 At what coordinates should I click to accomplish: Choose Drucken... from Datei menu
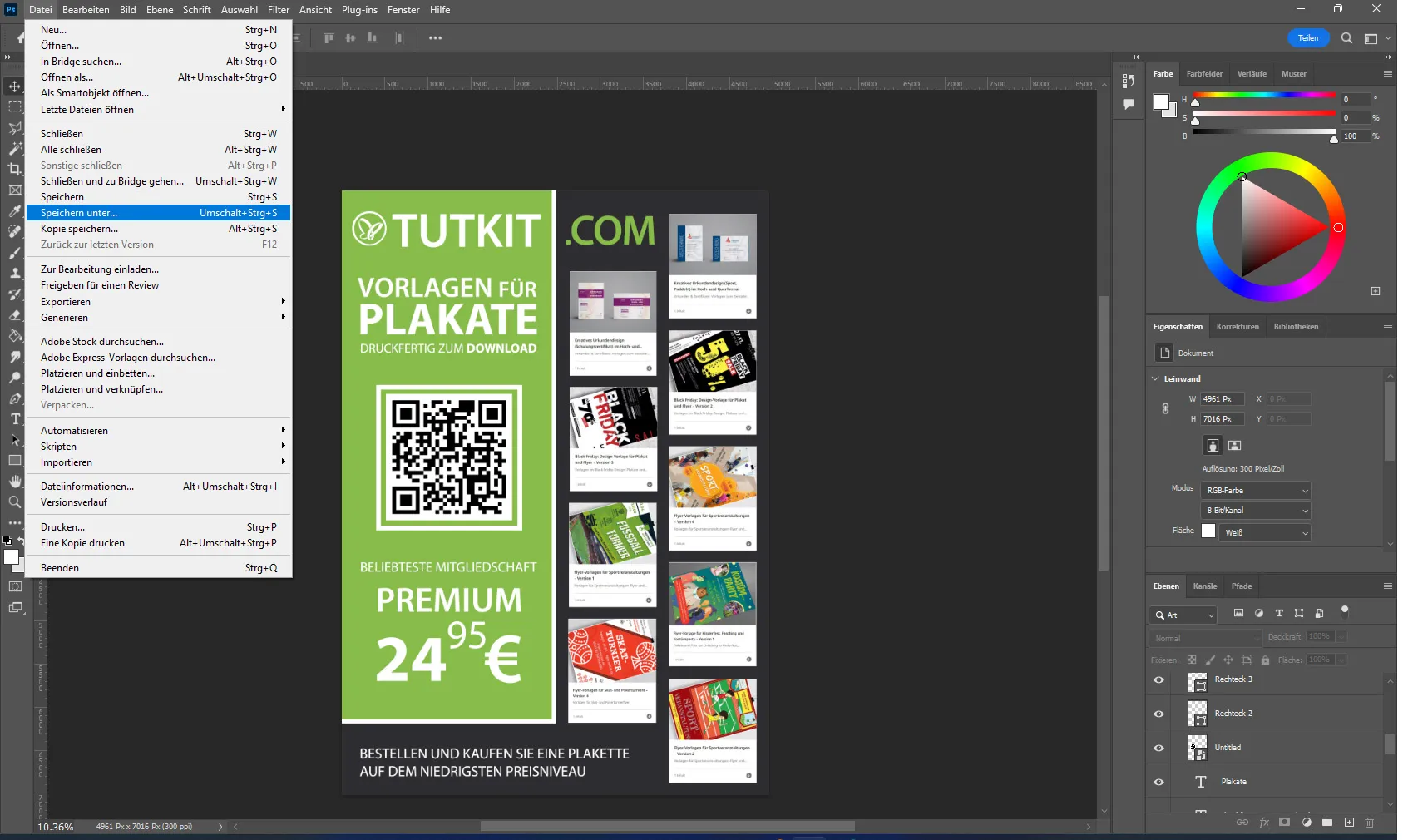tap(159, 527)
